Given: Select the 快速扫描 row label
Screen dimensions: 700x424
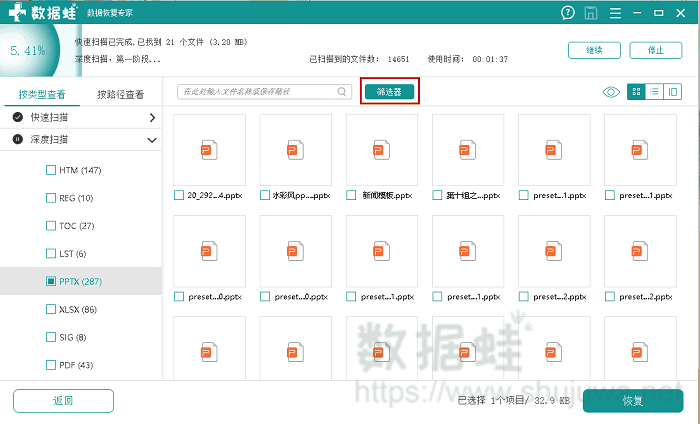Looking at the screenshot, I should pyautogui.click(x=49, y=117).
